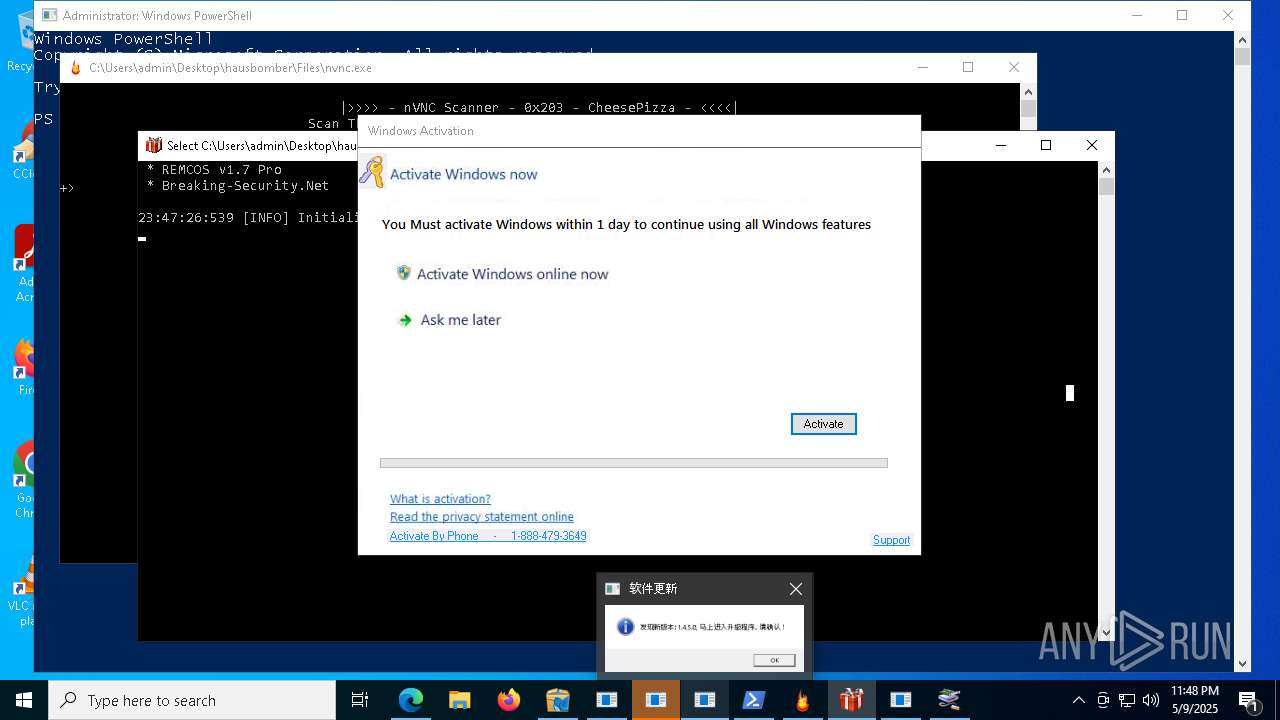The height and width of the screenshot is (720, 1280).
Task: Open the Windows Start menu
Action: click(24, 700)
